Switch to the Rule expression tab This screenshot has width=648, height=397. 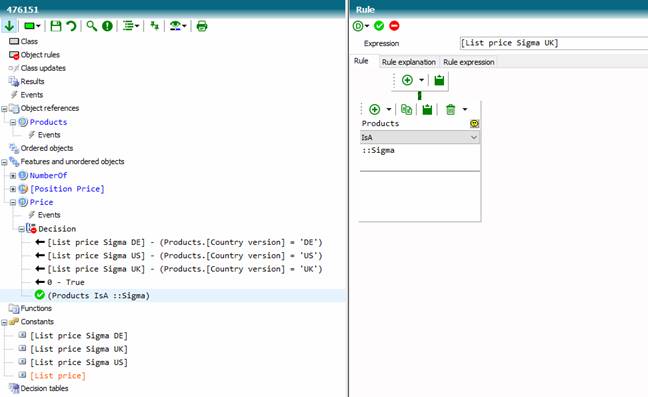pos(469,62)
